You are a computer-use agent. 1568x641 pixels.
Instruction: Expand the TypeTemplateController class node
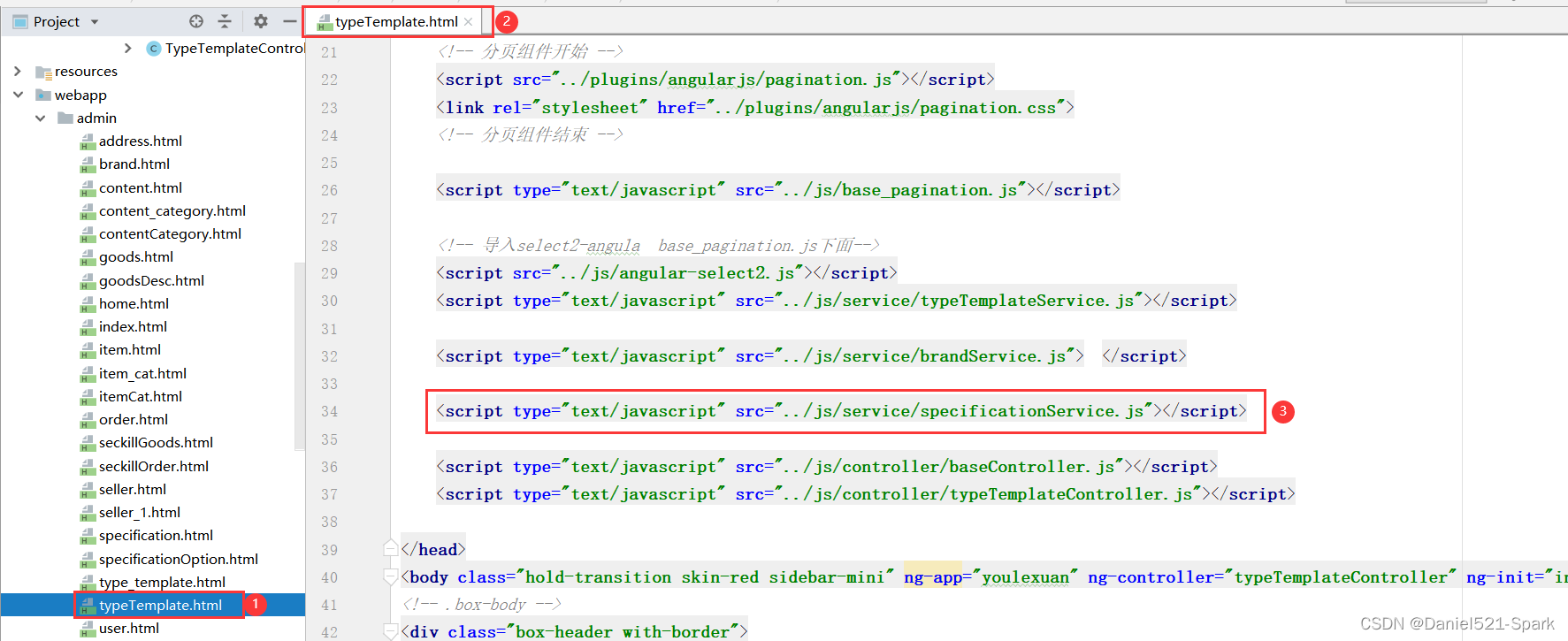point(128,48)
